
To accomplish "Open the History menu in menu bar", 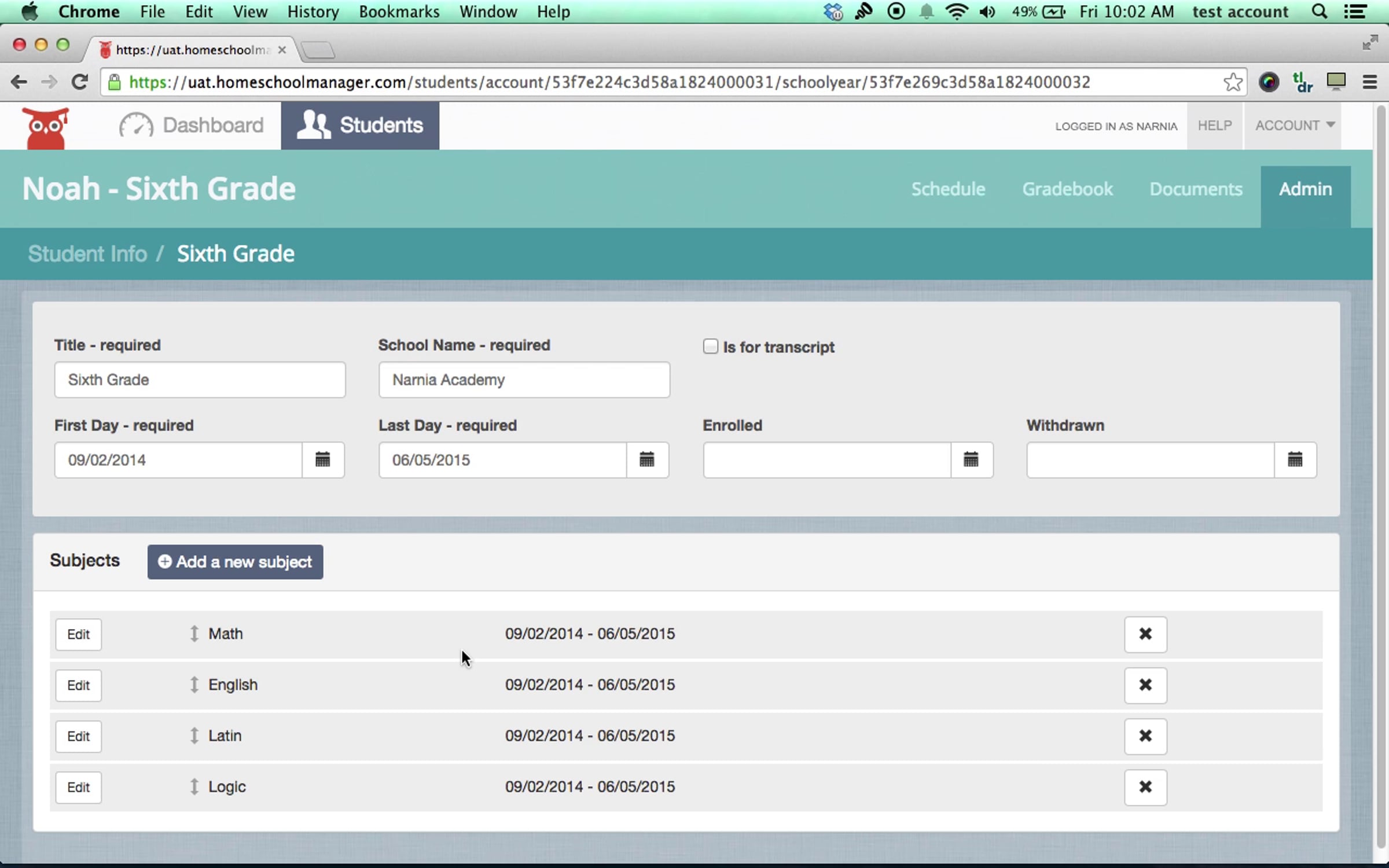I will (313, 12).
